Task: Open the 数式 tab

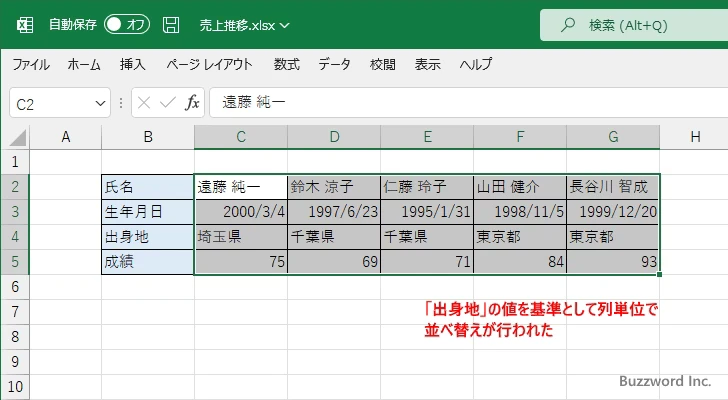Action: coord(286,64)
